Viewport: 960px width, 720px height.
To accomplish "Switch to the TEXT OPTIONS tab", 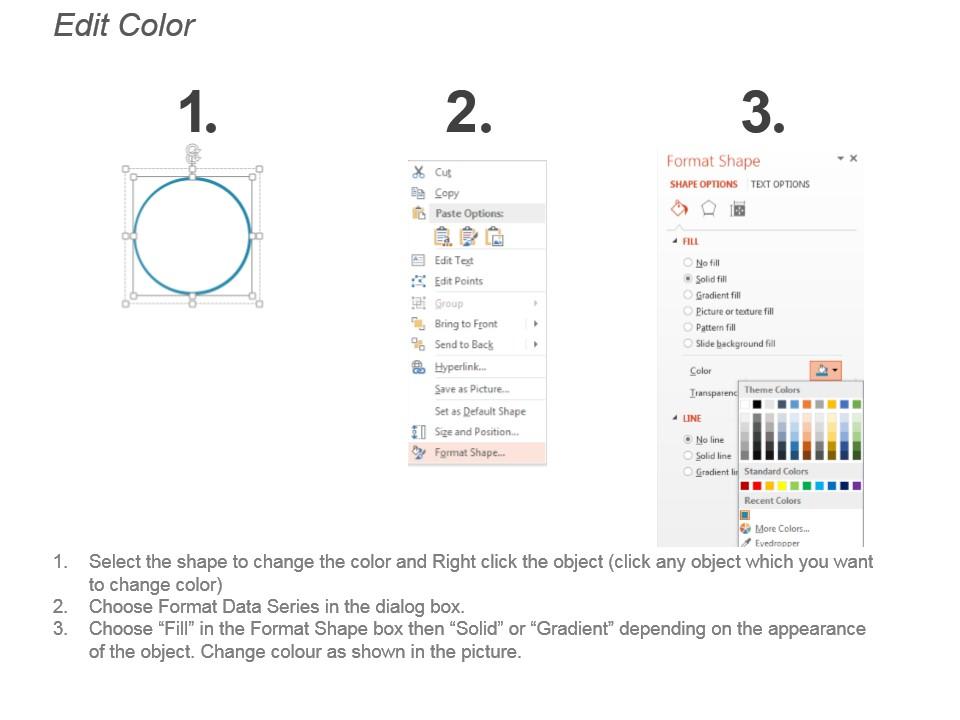I will coord(780,184).
